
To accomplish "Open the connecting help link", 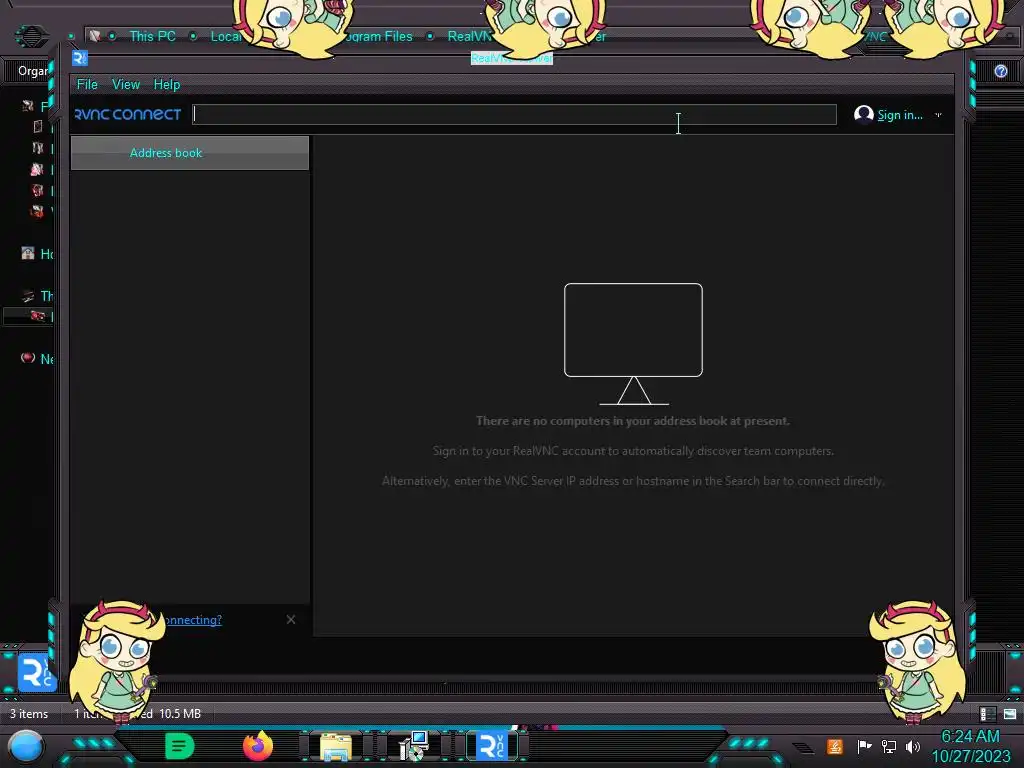I will [x=192, y=620].
